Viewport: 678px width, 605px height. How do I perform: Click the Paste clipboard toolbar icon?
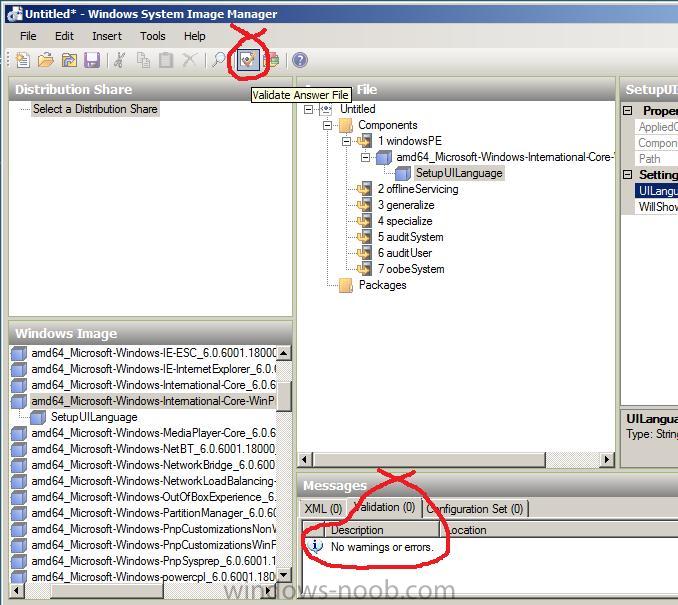click(166, 60)
